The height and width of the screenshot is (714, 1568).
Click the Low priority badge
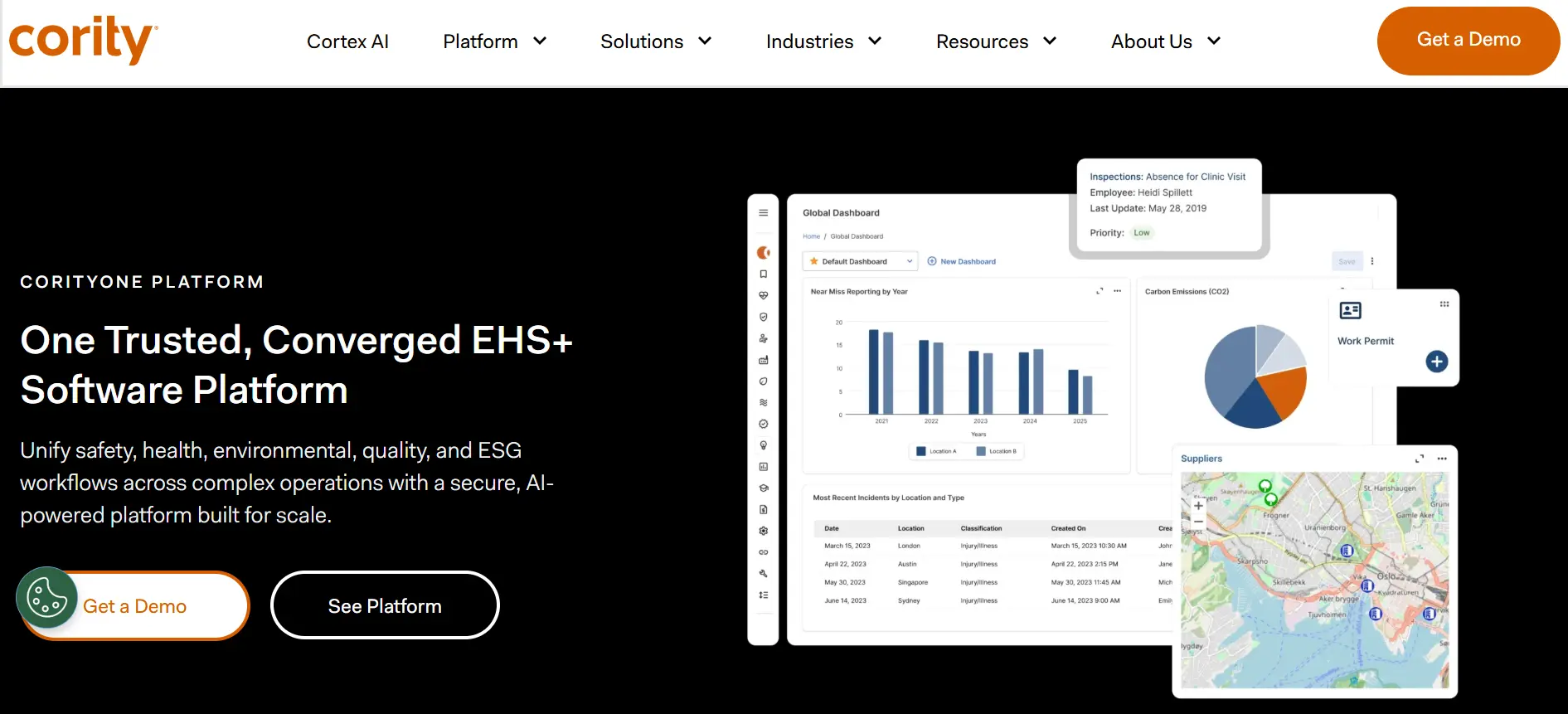pyautogui.click(x=1142, y=233)
